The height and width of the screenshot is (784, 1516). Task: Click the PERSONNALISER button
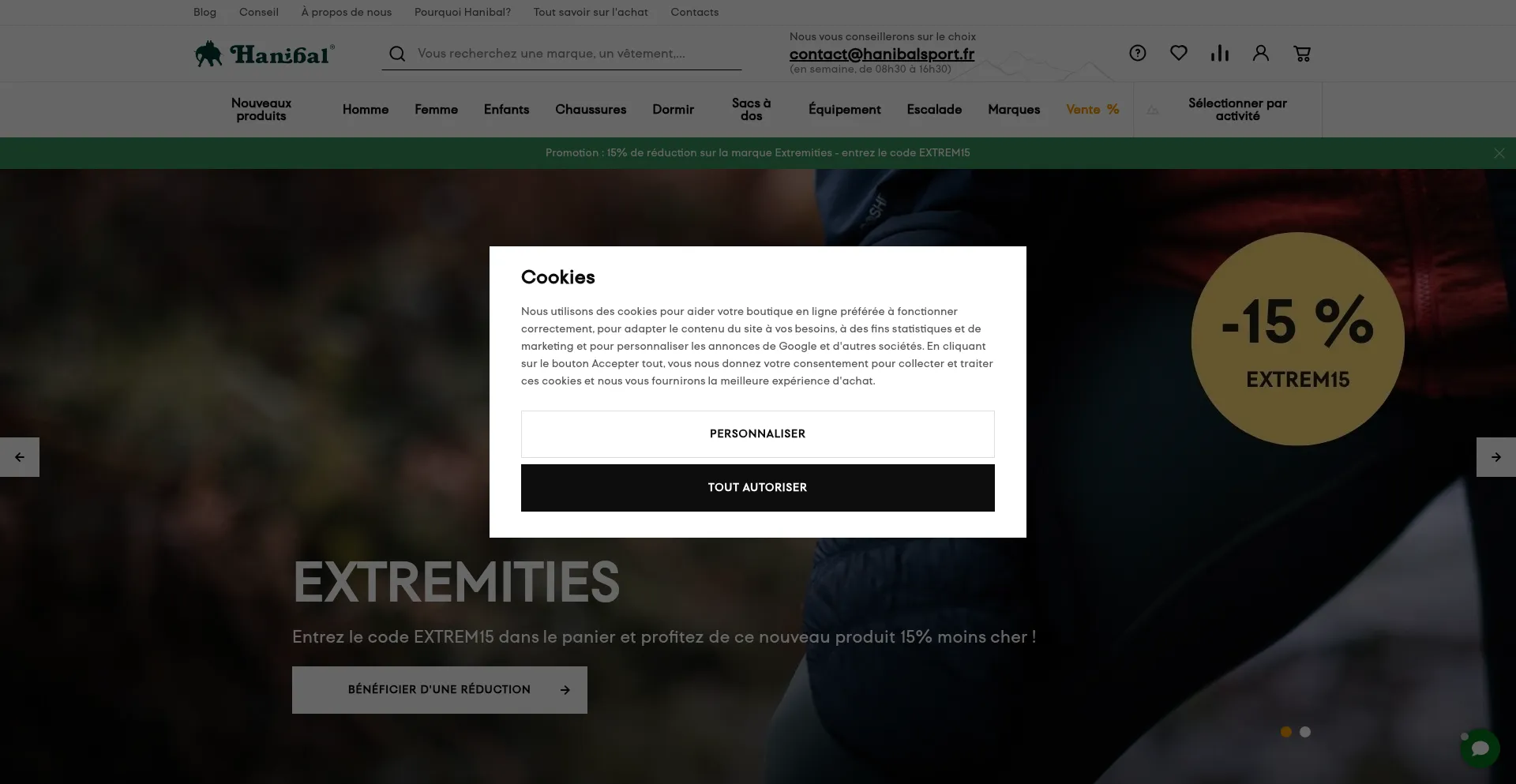pyautogui.click(x=758, y=434)
